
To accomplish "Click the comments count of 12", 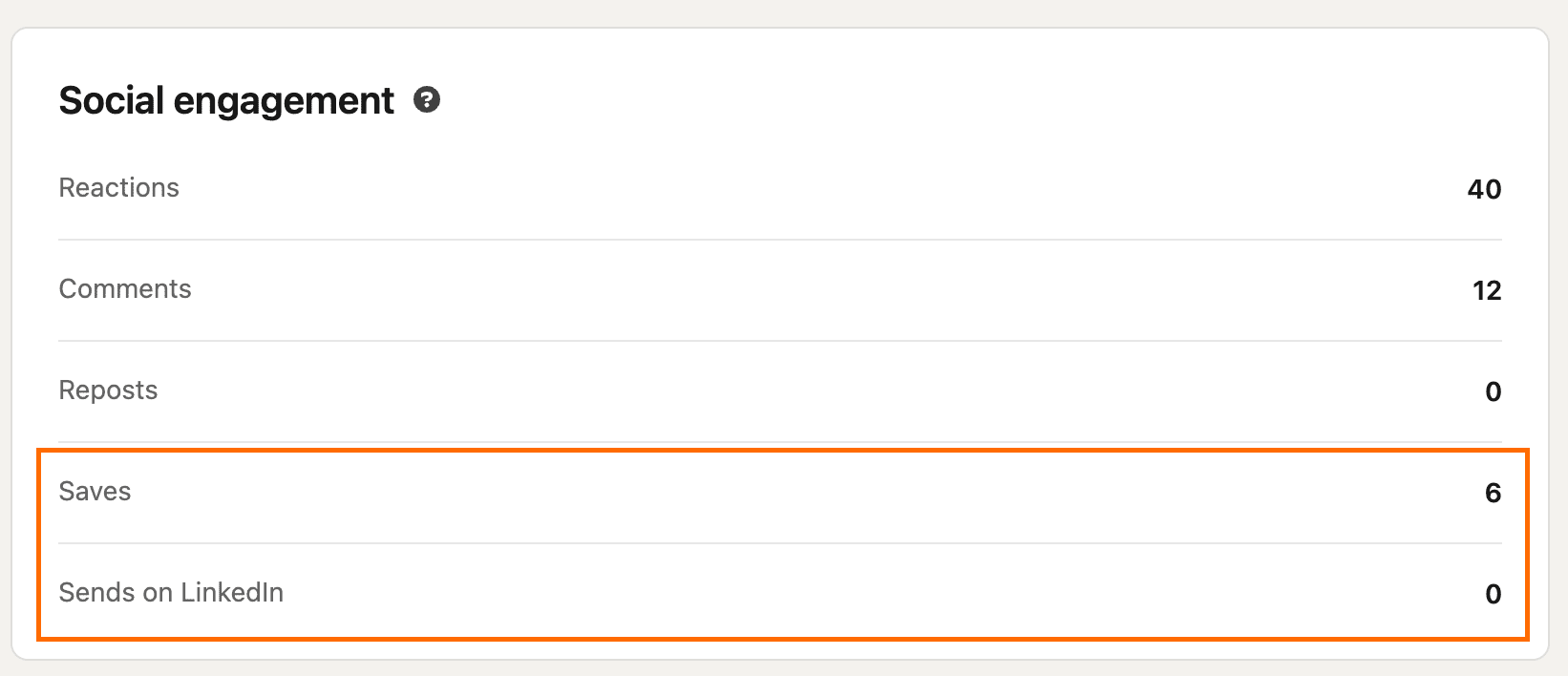I will pyautogui.click(x=1487, y=290).
